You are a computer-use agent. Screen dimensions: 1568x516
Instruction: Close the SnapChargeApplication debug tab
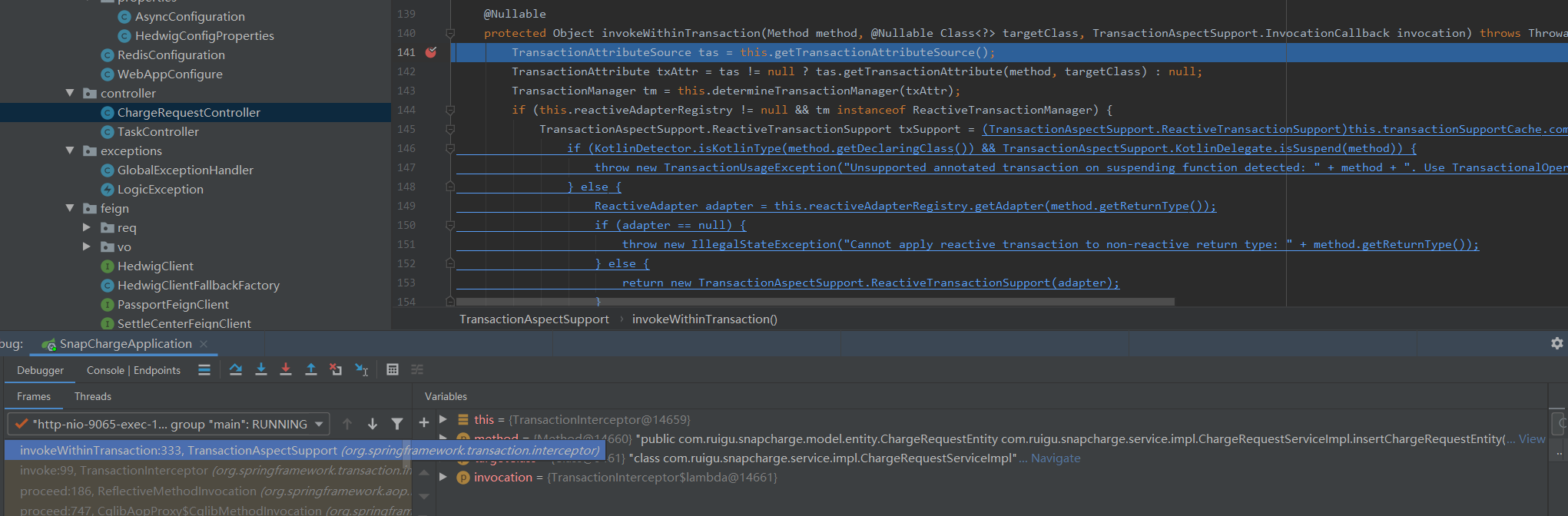pyautogui.click(x=204, y=344)
